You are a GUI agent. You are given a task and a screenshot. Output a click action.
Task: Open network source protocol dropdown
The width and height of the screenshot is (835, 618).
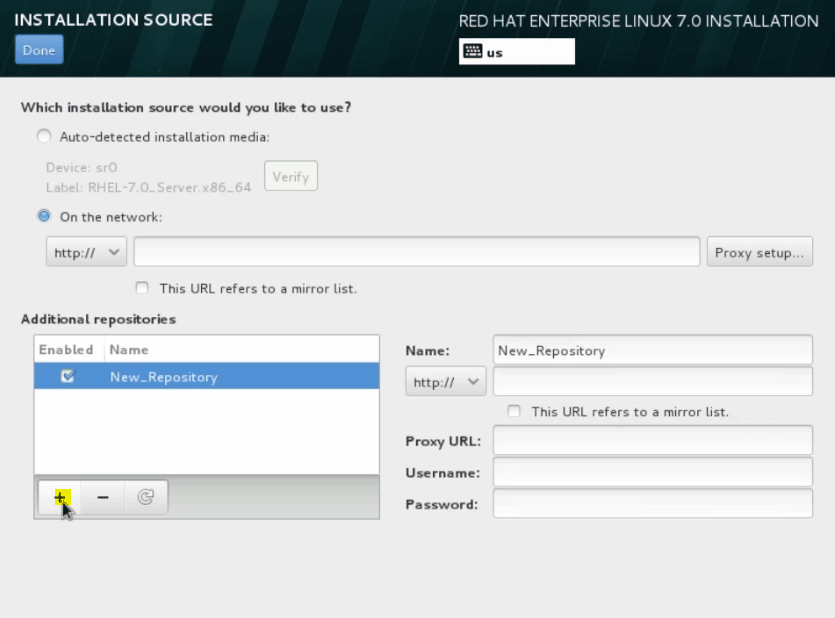click(x=86, y=253)
